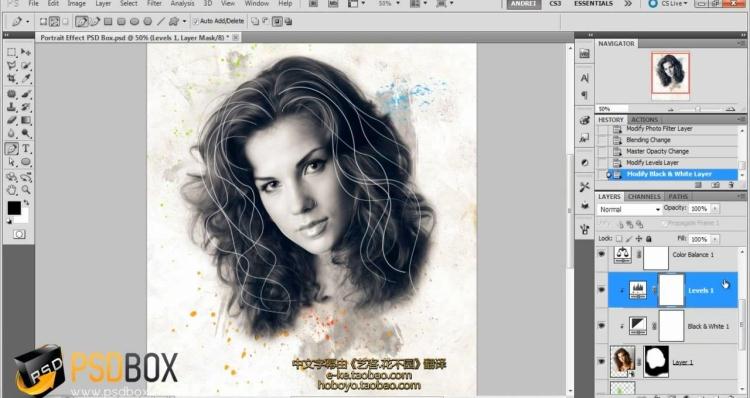Open the Filter menu

[154, 3]
